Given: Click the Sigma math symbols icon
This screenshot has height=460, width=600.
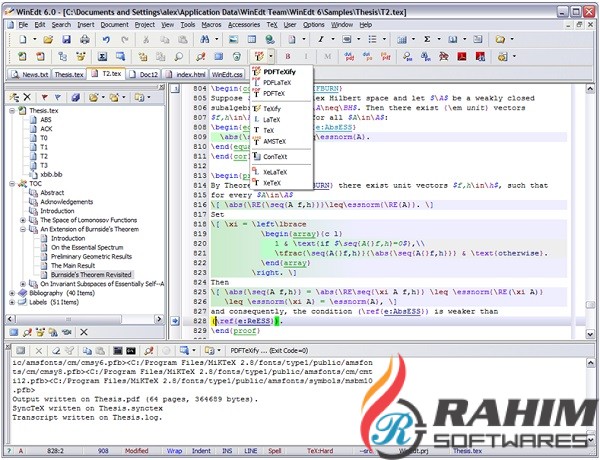Looking at the screenshot, I should coord(427,39).
